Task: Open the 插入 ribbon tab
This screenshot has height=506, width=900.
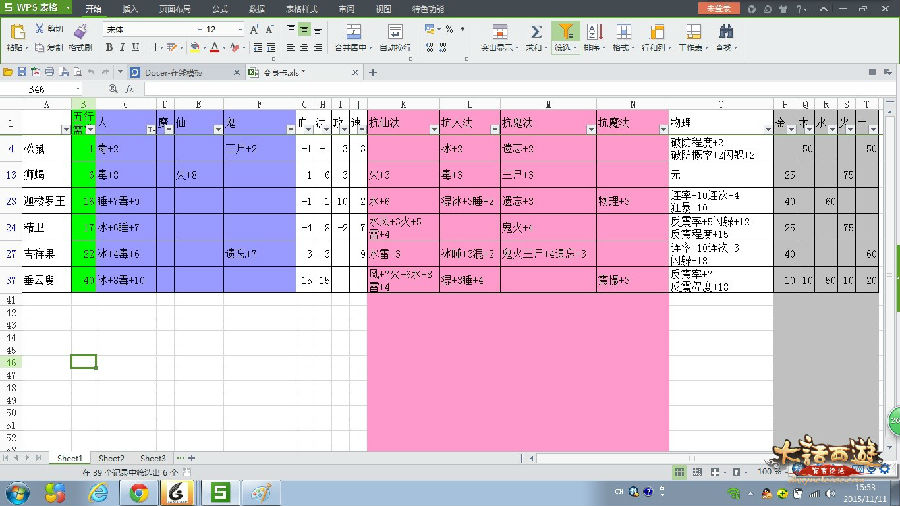Action: pos(130,8)
